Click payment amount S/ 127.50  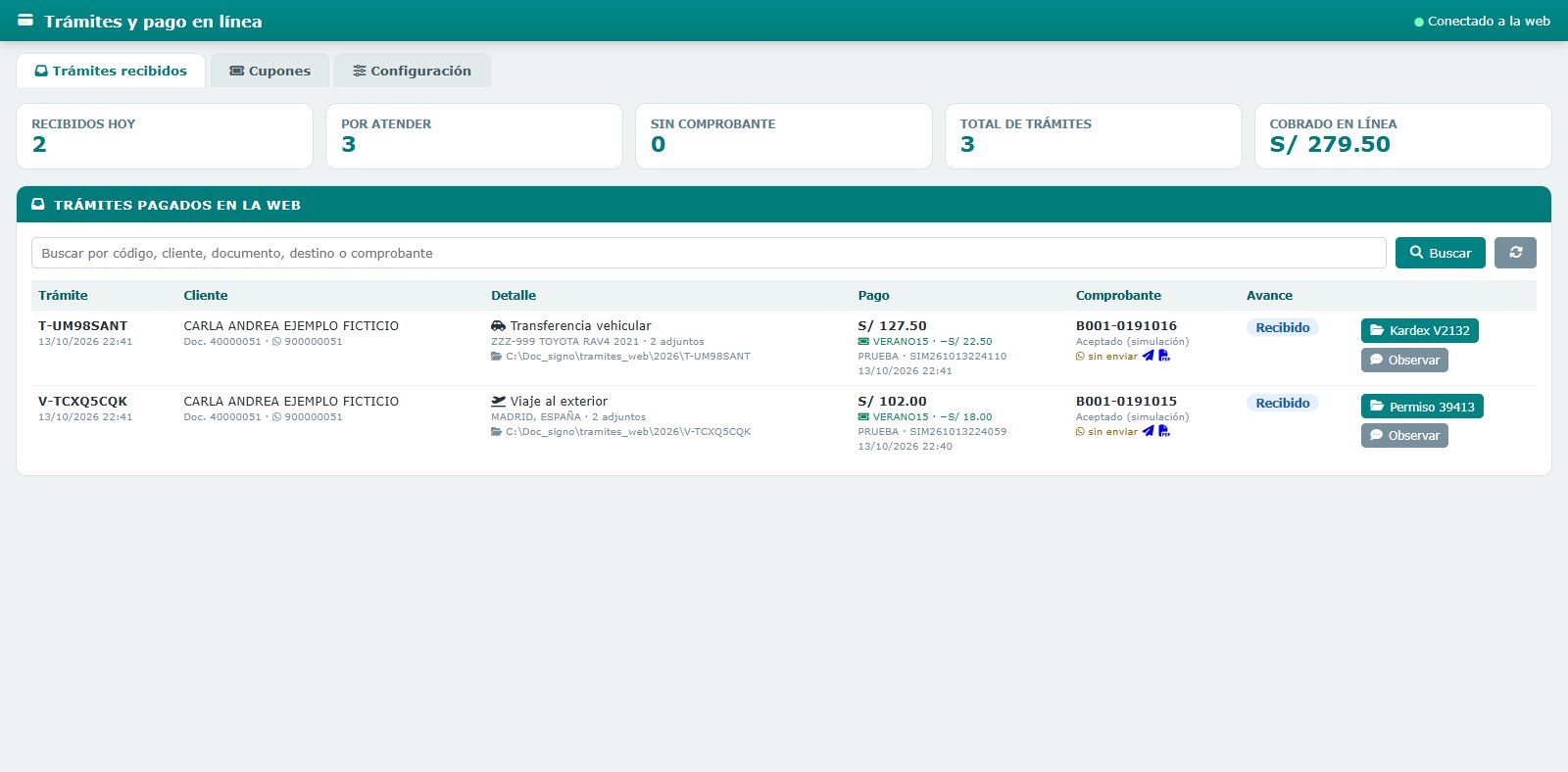892,325
